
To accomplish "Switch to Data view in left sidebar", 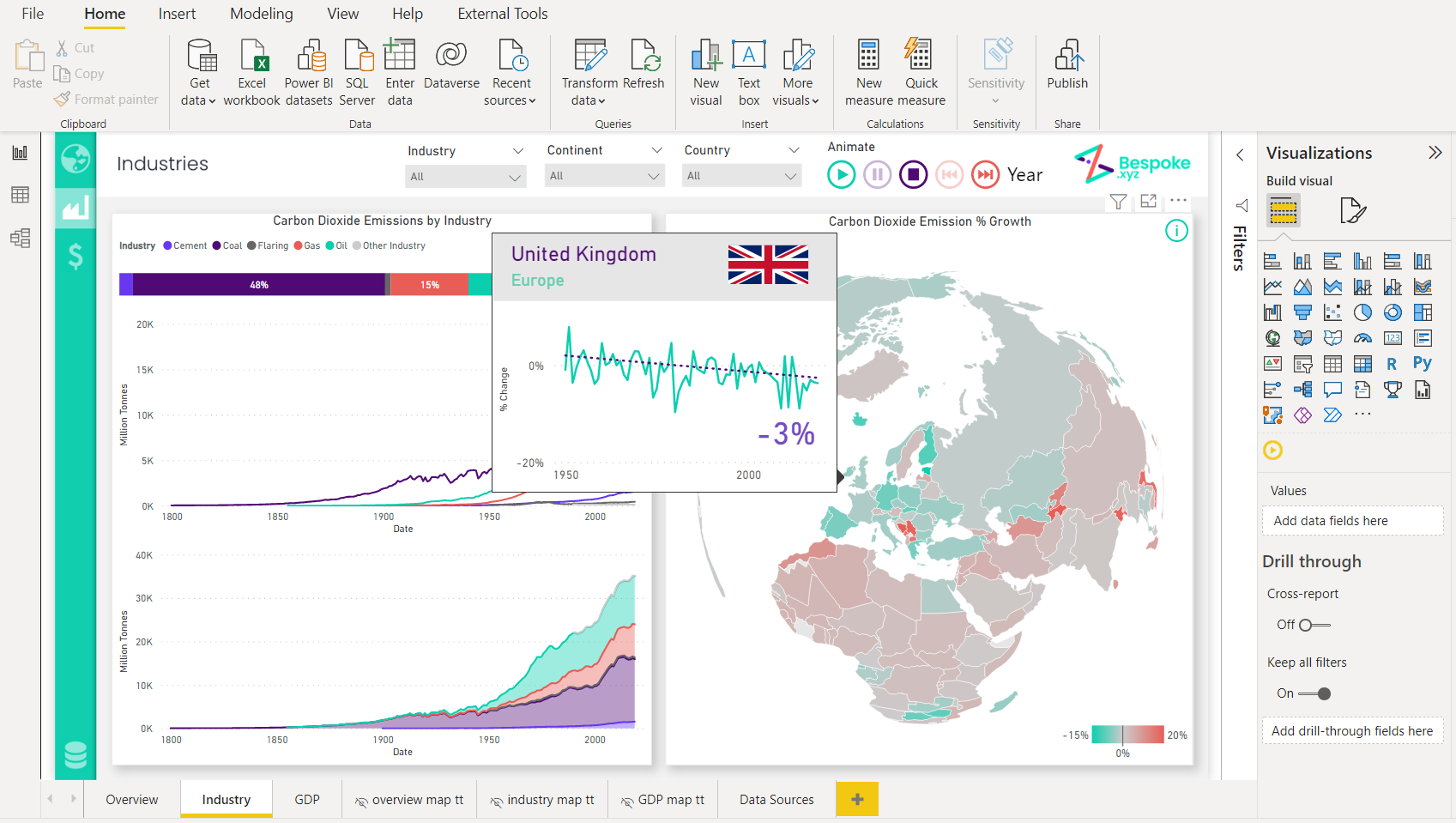I will (20, 195).
